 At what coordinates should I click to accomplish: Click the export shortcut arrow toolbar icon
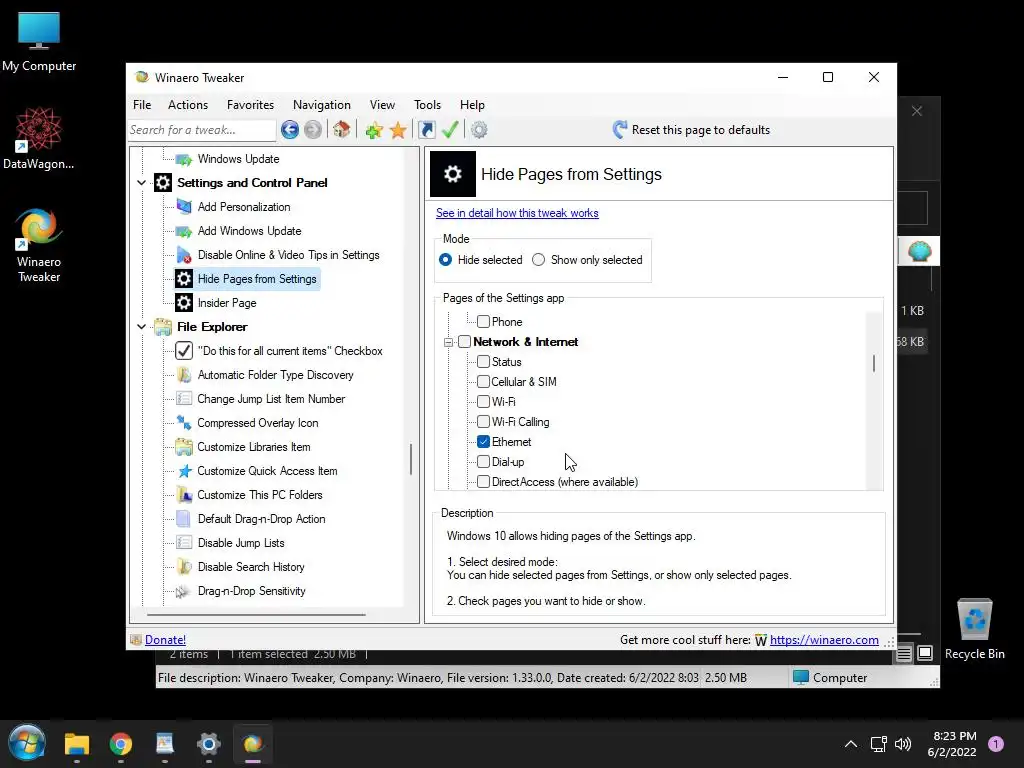coord(426,130)
